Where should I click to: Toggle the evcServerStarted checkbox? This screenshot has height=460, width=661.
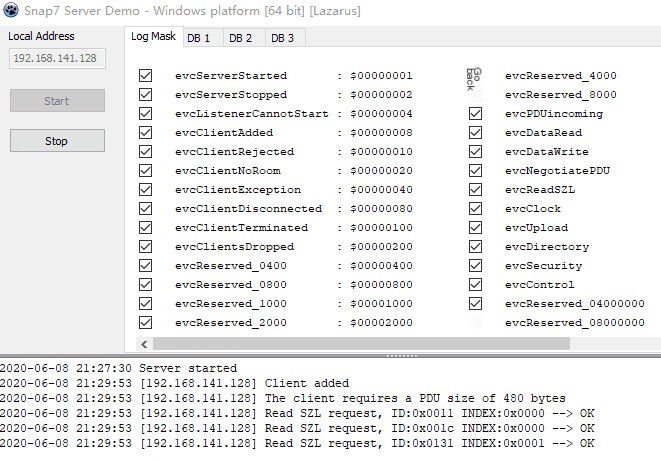145,75
